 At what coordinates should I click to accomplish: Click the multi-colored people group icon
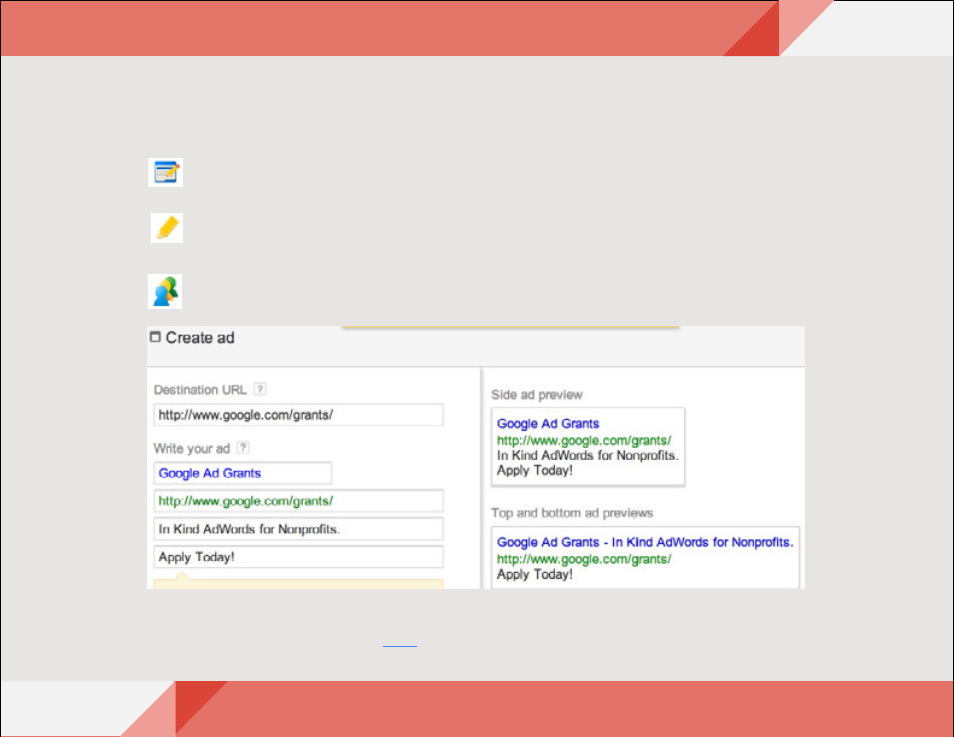point(165,291)
